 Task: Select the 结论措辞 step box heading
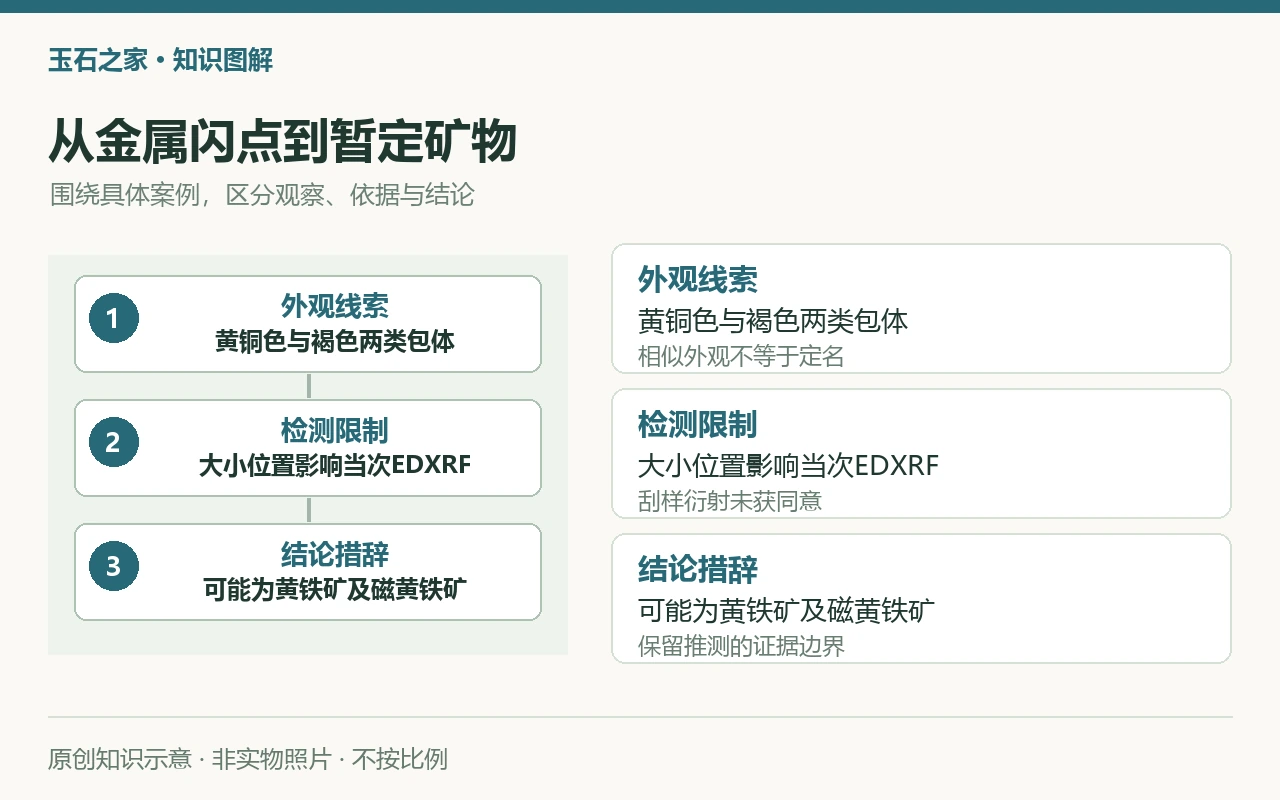pos(335,555)
